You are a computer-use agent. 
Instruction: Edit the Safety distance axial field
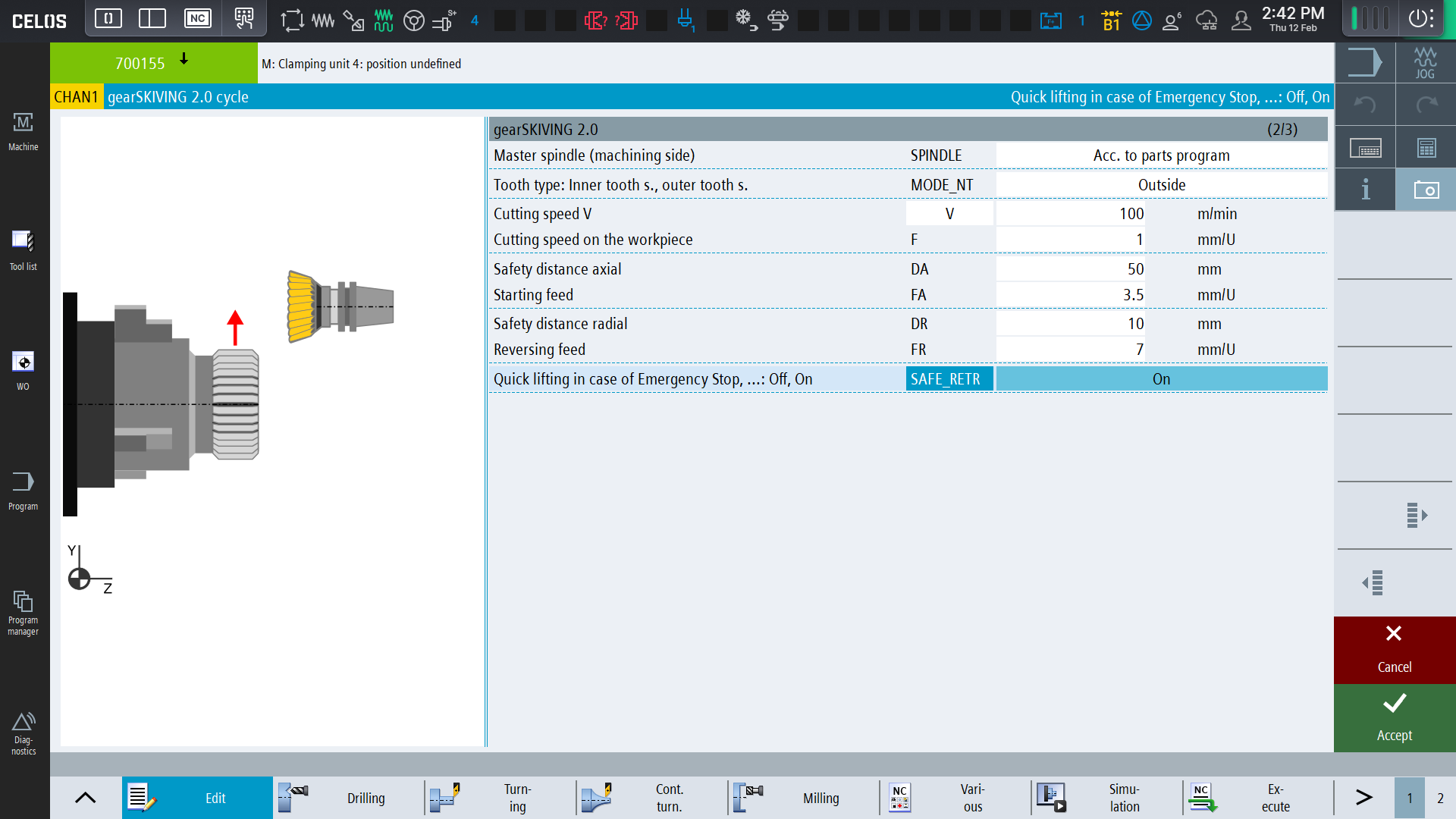pyautogui.click(x=1071, y=269)
